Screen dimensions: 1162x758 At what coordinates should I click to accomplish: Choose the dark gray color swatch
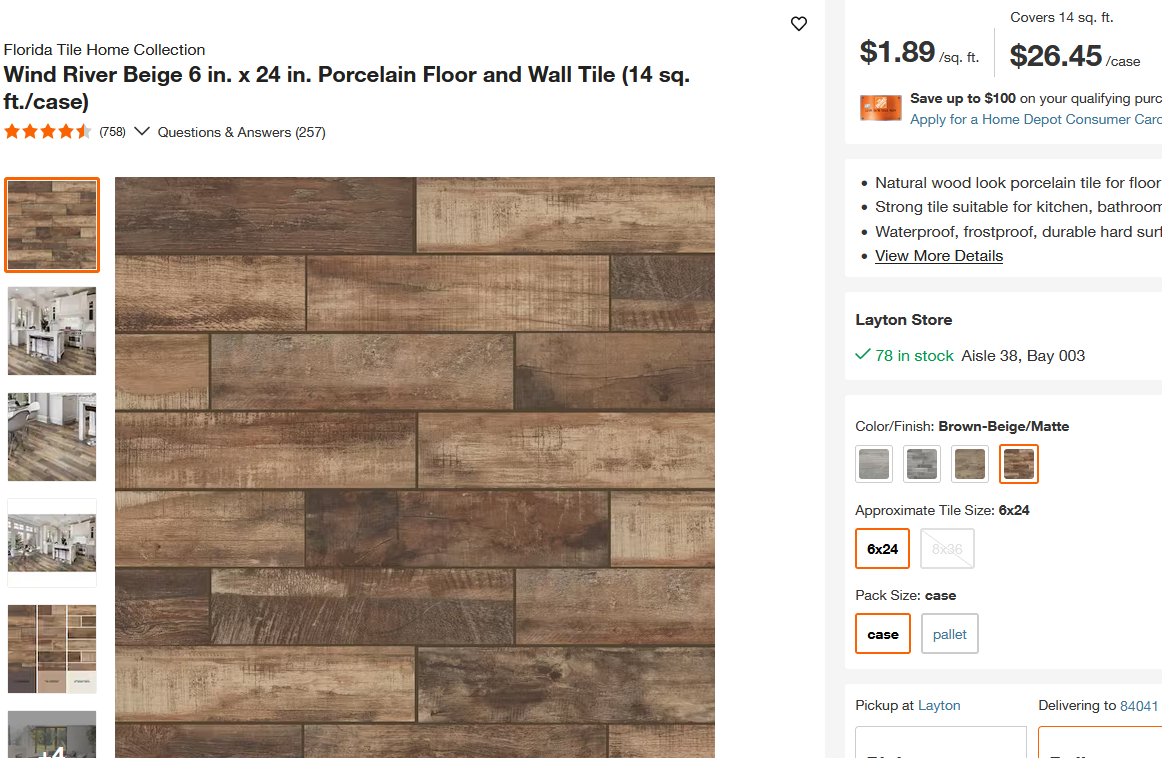point(922,464)
